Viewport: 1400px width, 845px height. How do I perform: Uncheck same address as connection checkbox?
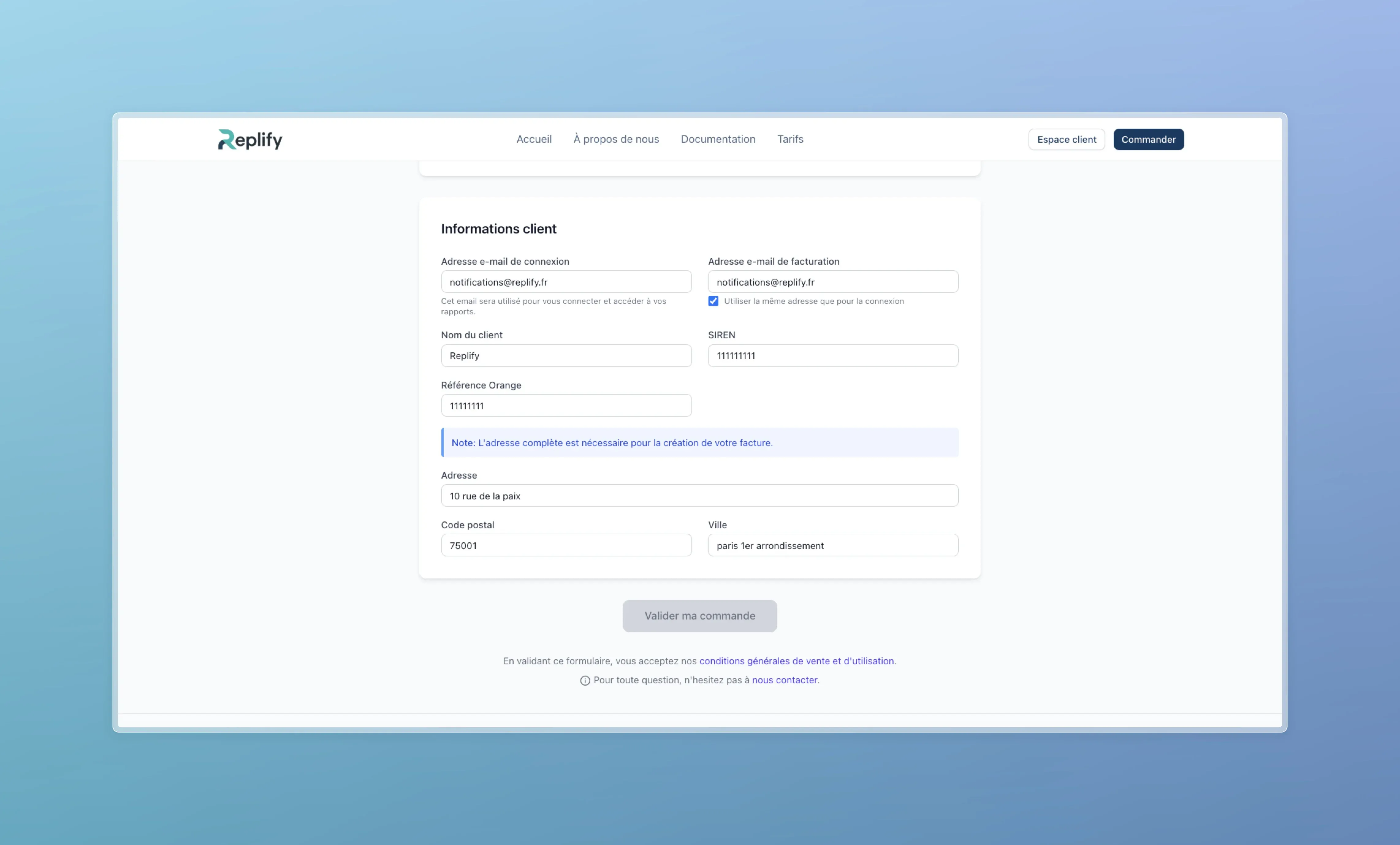click(x=713, y=301)
